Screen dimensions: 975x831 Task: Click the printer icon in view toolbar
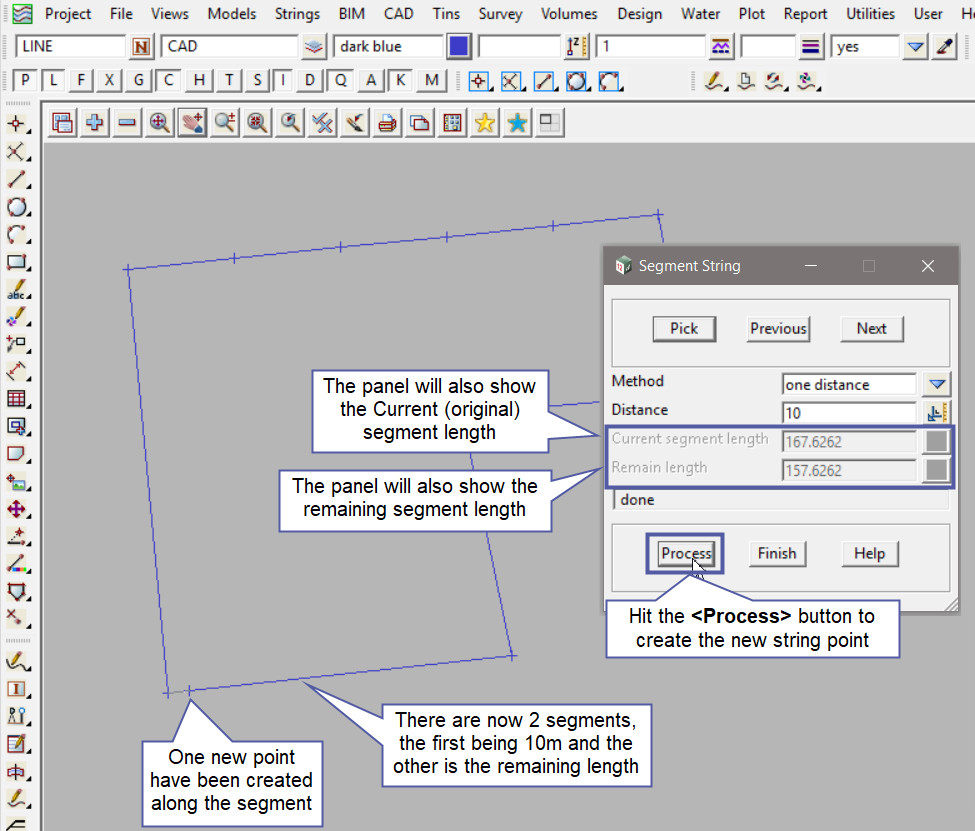387,123
